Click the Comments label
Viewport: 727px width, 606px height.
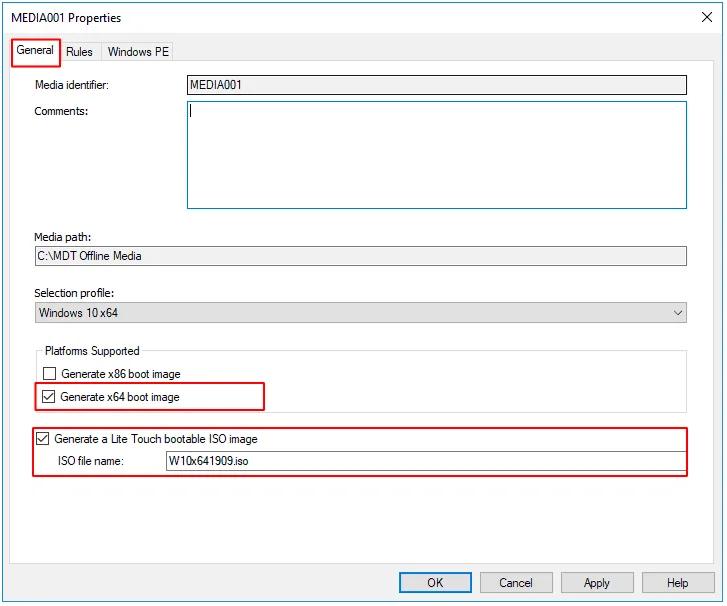click(61, 111)
